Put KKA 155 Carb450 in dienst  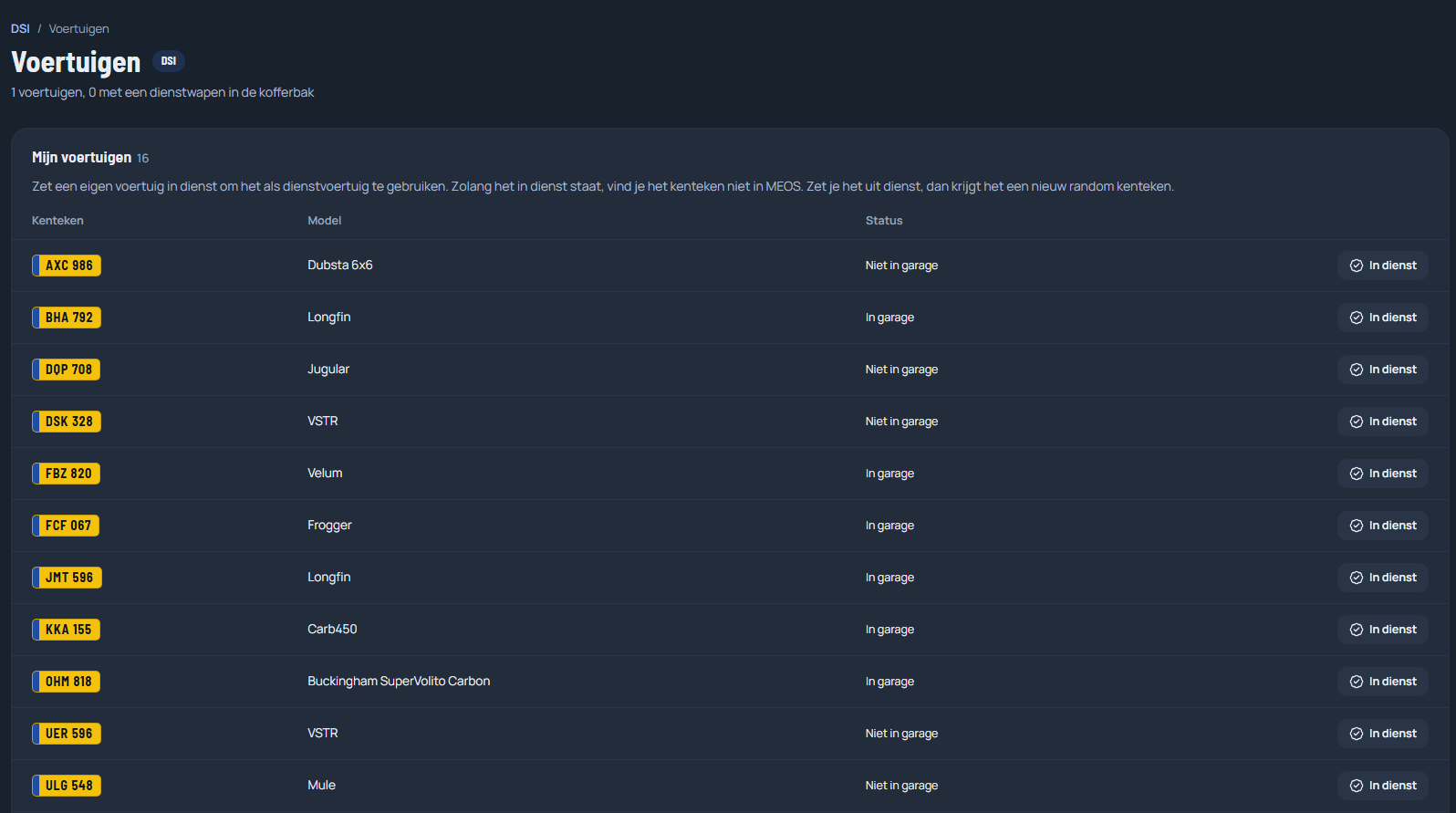pyautogui.click(x=1383, y=630)
